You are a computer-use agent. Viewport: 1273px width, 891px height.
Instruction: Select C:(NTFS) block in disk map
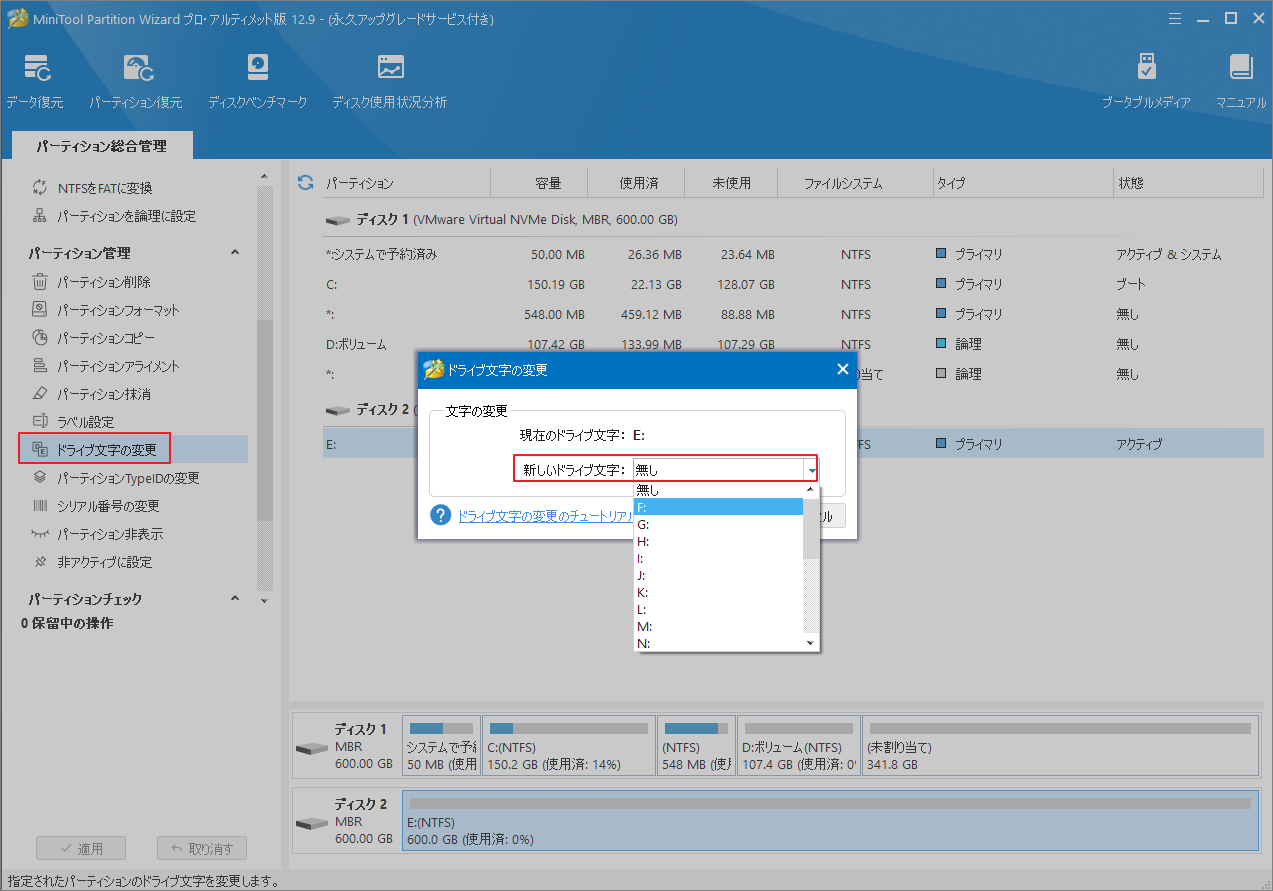tap(568, 746)
